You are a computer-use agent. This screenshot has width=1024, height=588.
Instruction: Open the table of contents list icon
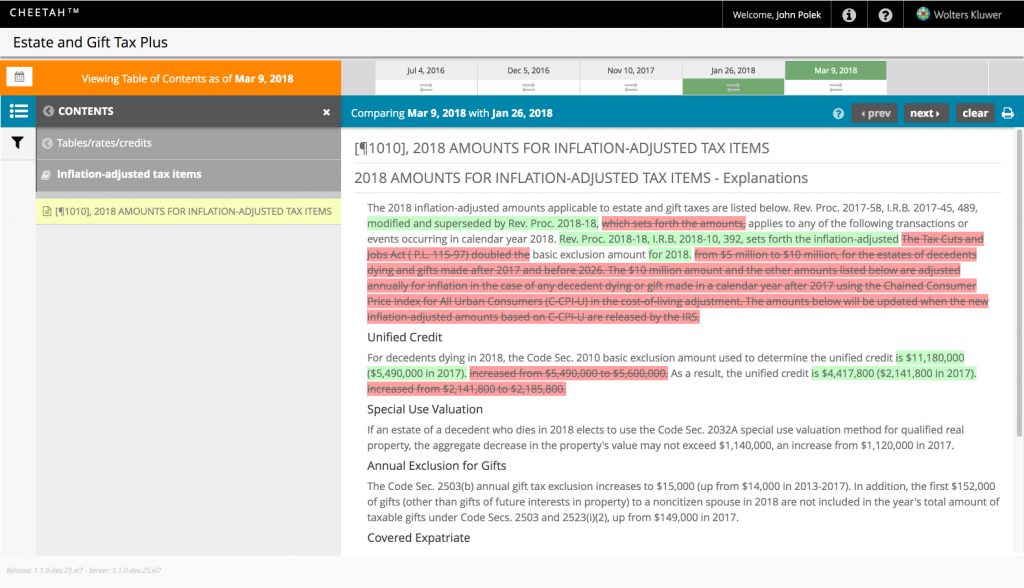18,111
